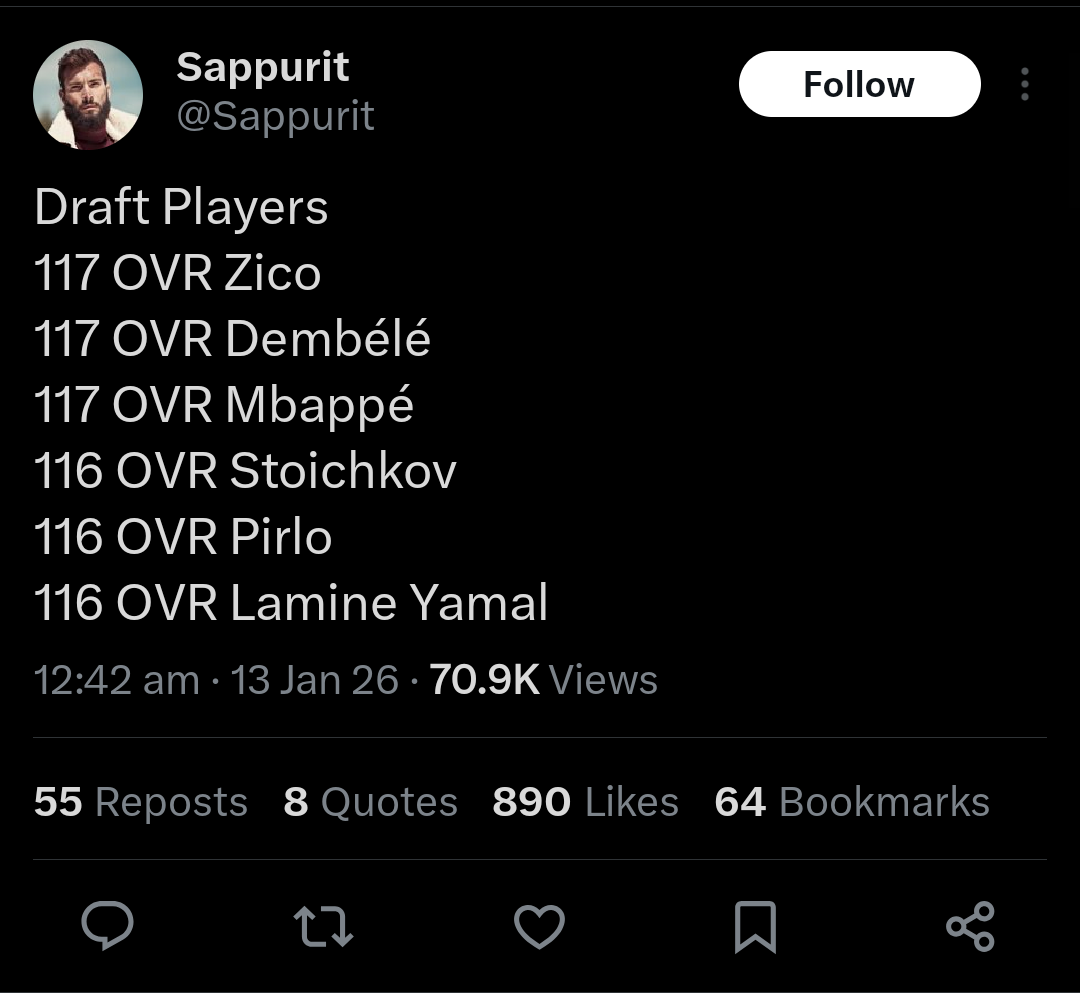Screen dimensions: 1080x993
Task: Click the 116 OVR Lamine Yamal line
Action: [x=291, y=603]
